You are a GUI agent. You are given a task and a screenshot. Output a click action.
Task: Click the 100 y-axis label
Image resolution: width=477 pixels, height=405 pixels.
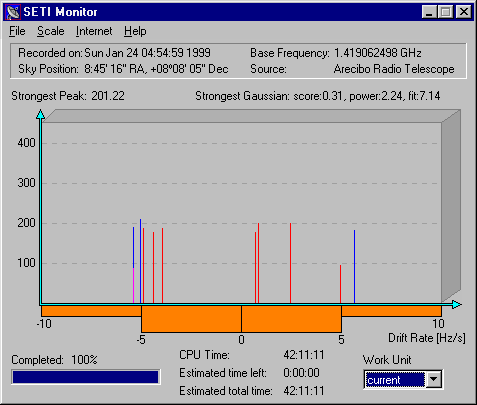click(x=26, y=263)
